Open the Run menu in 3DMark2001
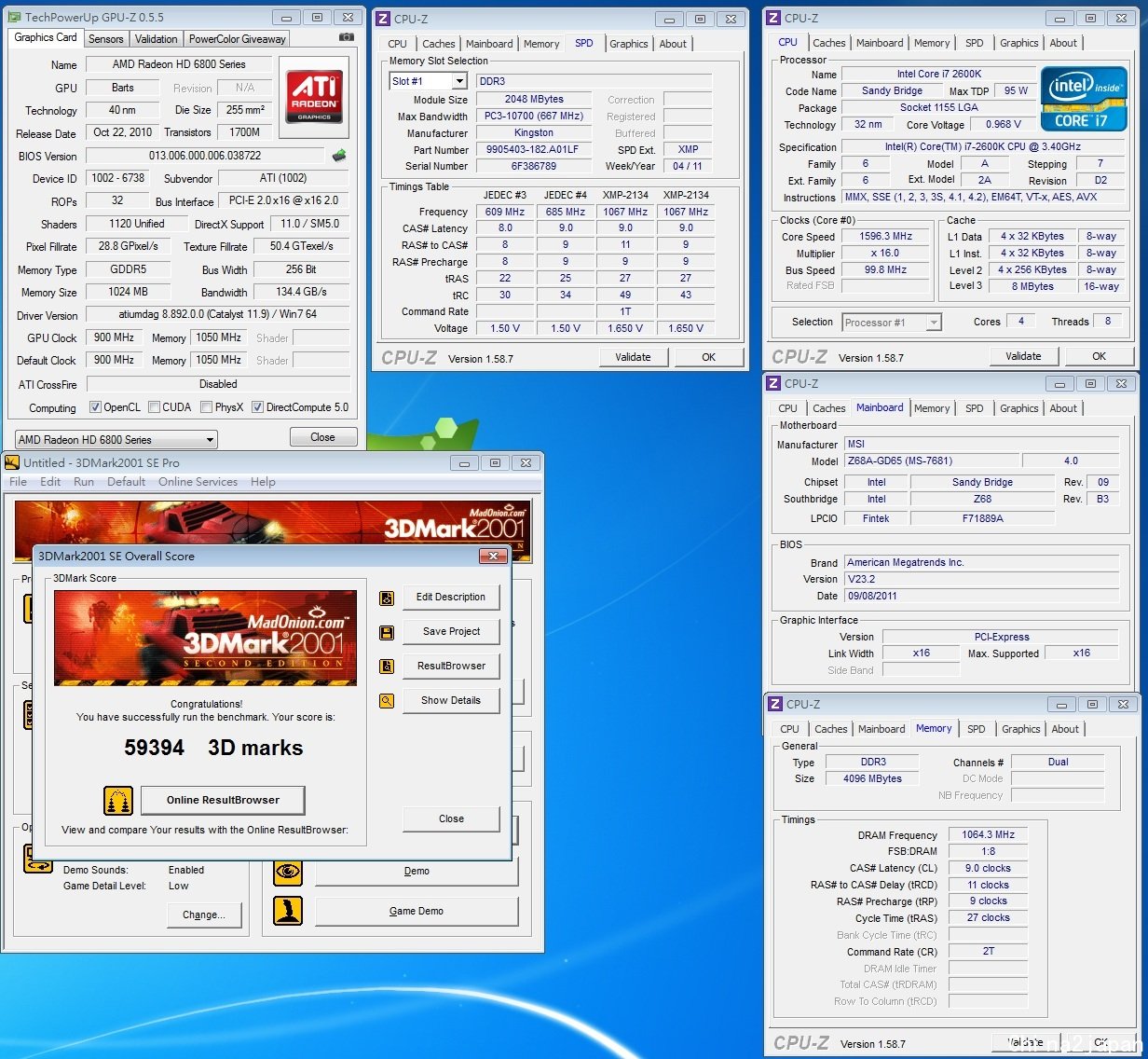 (x=84, y=482)
